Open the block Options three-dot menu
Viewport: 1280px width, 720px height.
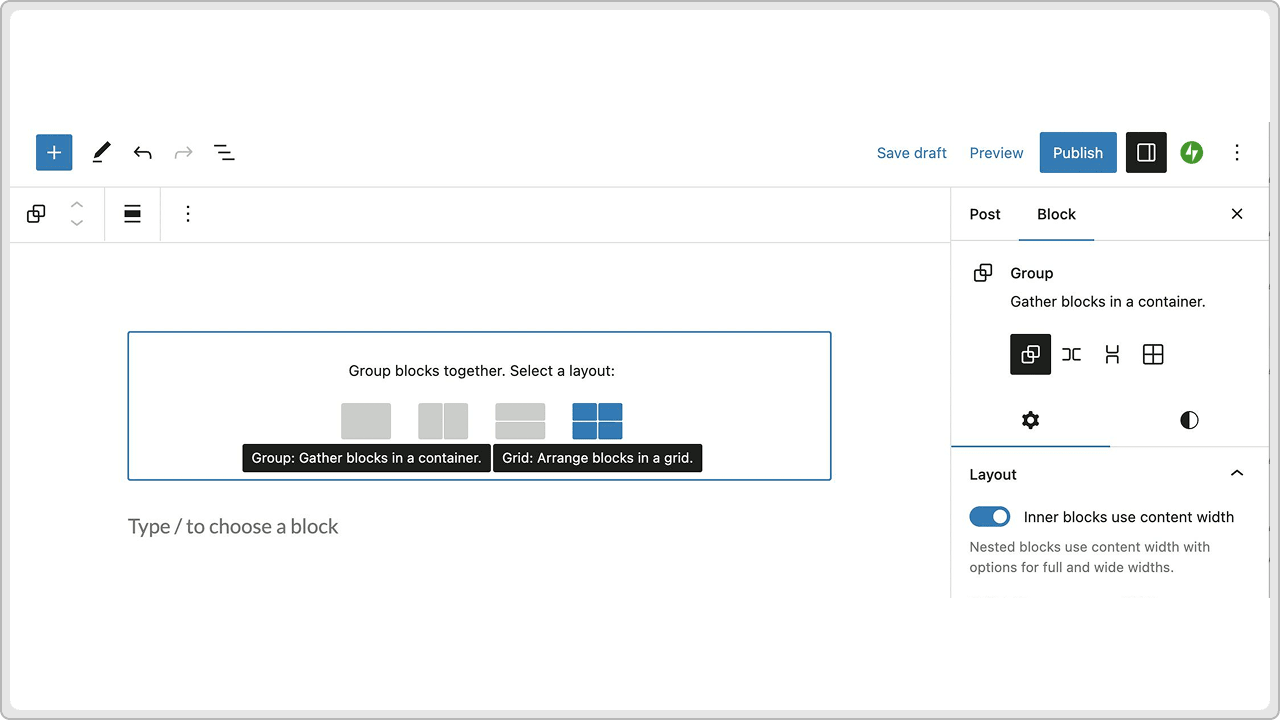click(188, 214)
